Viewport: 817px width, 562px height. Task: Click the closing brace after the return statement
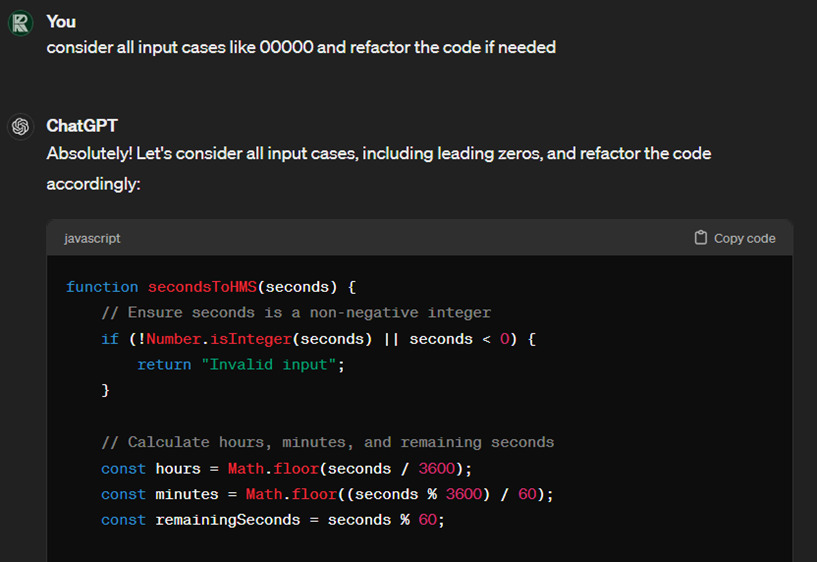(x=105, y=390)
